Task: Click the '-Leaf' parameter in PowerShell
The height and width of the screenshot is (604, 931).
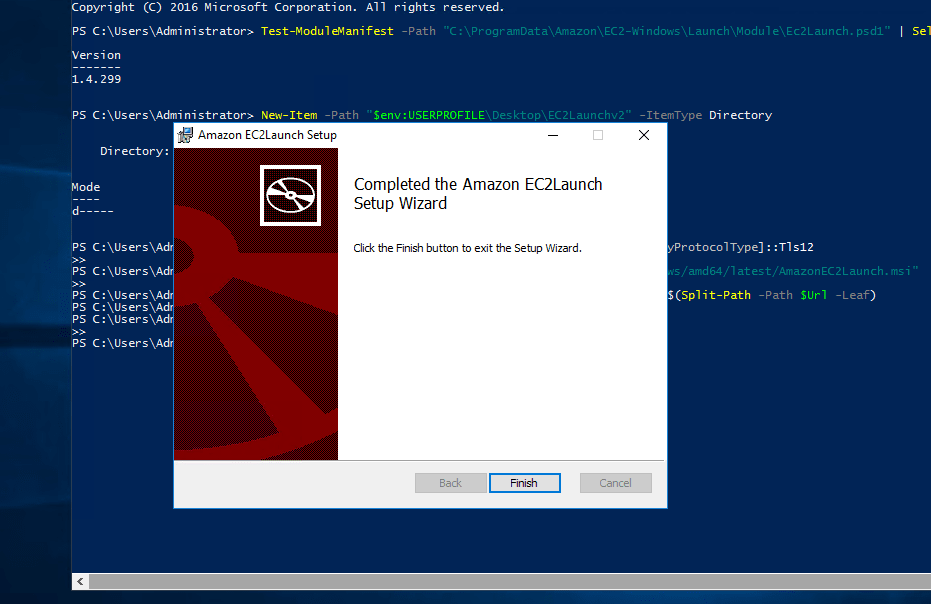Action: point(853,295)
